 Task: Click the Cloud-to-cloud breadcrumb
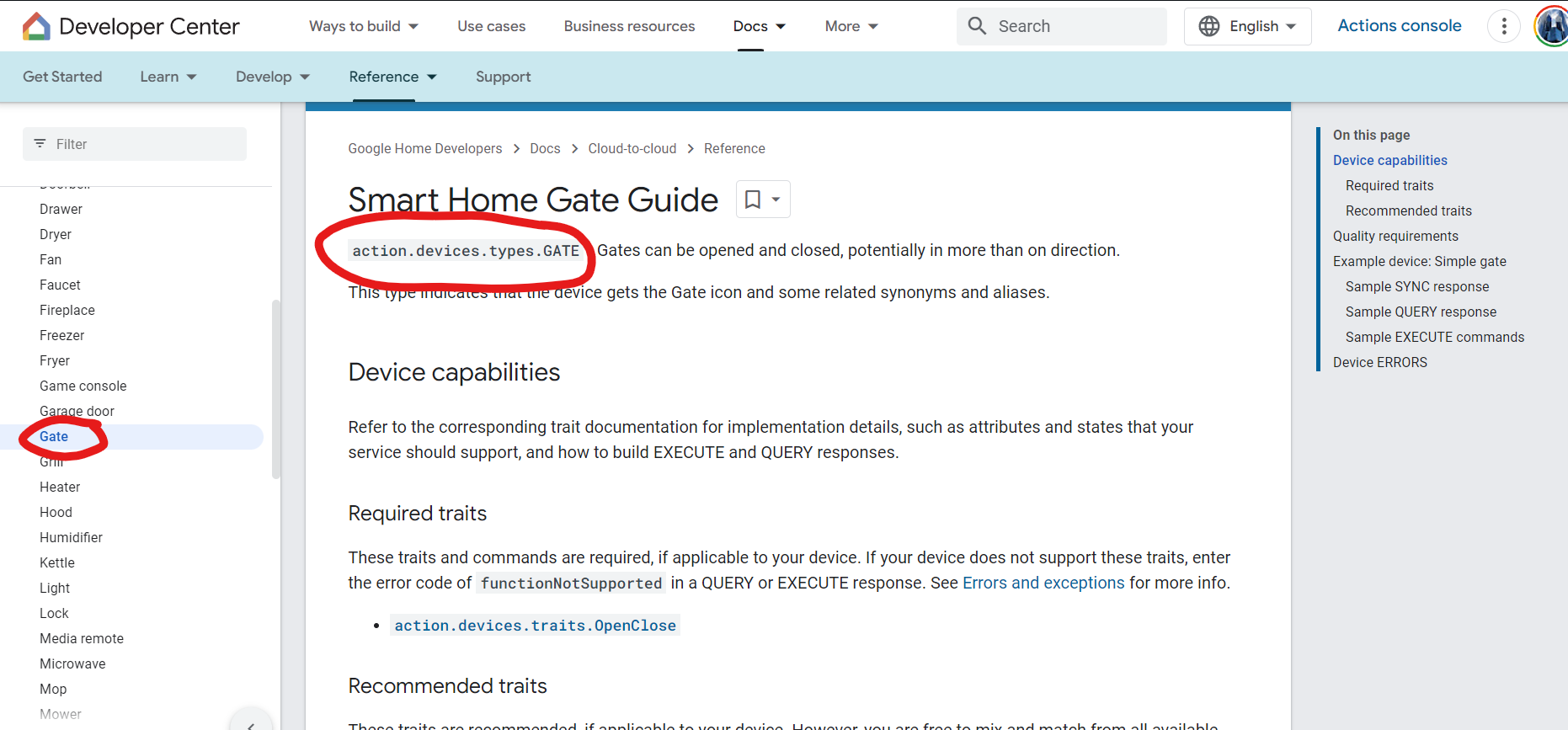(632, 148)
